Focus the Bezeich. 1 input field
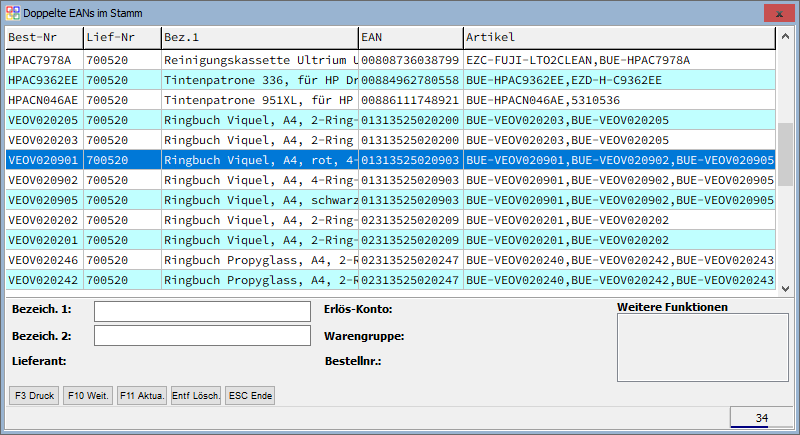Image resolution: width=800 pixels, height=435 pixels. click(202, 311)
